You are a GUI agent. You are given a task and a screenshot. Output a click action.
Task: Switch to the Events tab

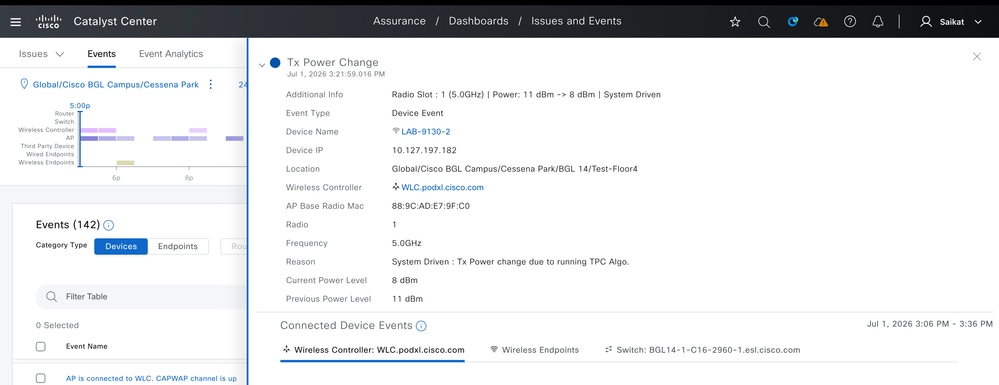[x=101, y=54]
